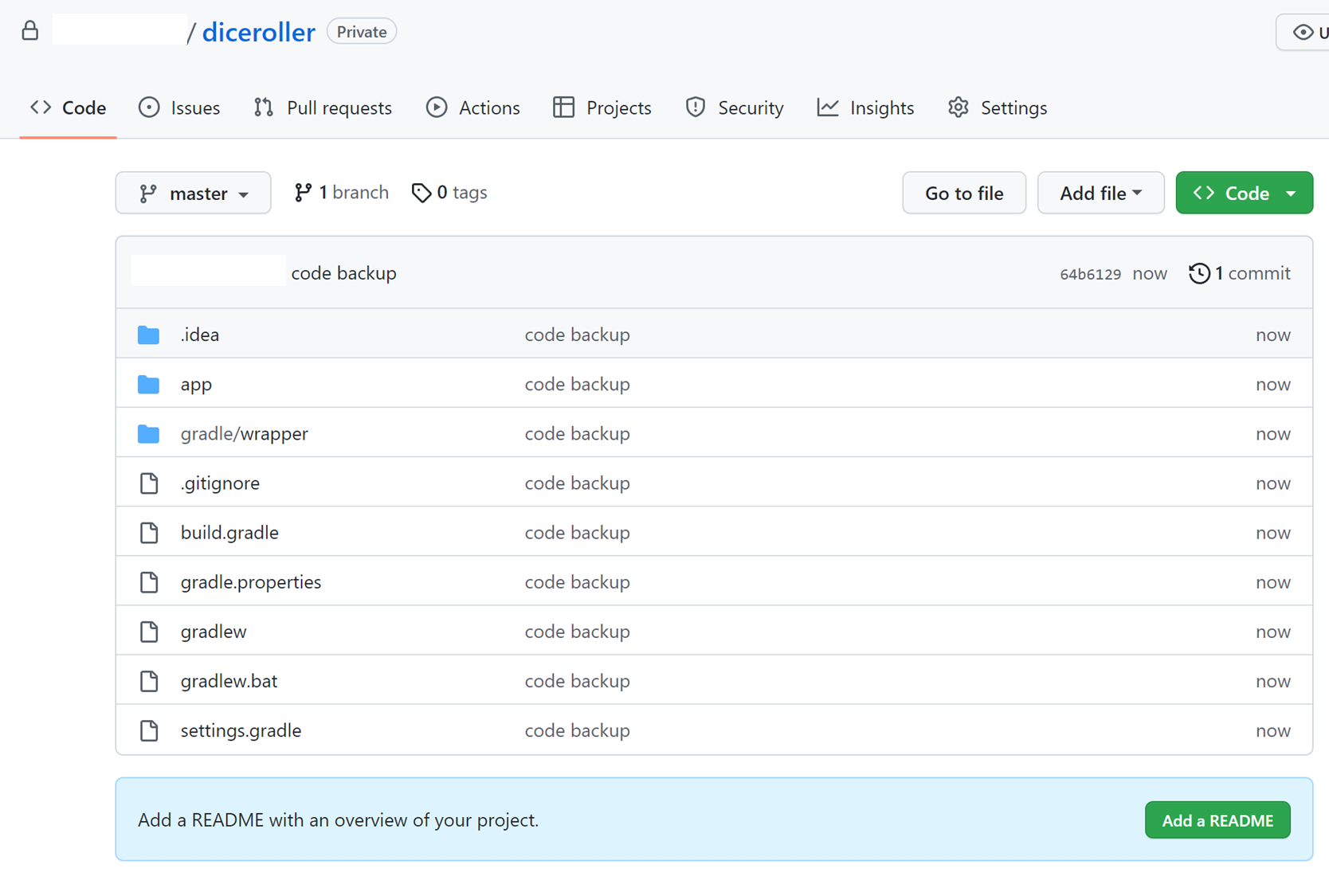Open 'code backup' commit message in .gitignore row

click(x=578, y=483)
